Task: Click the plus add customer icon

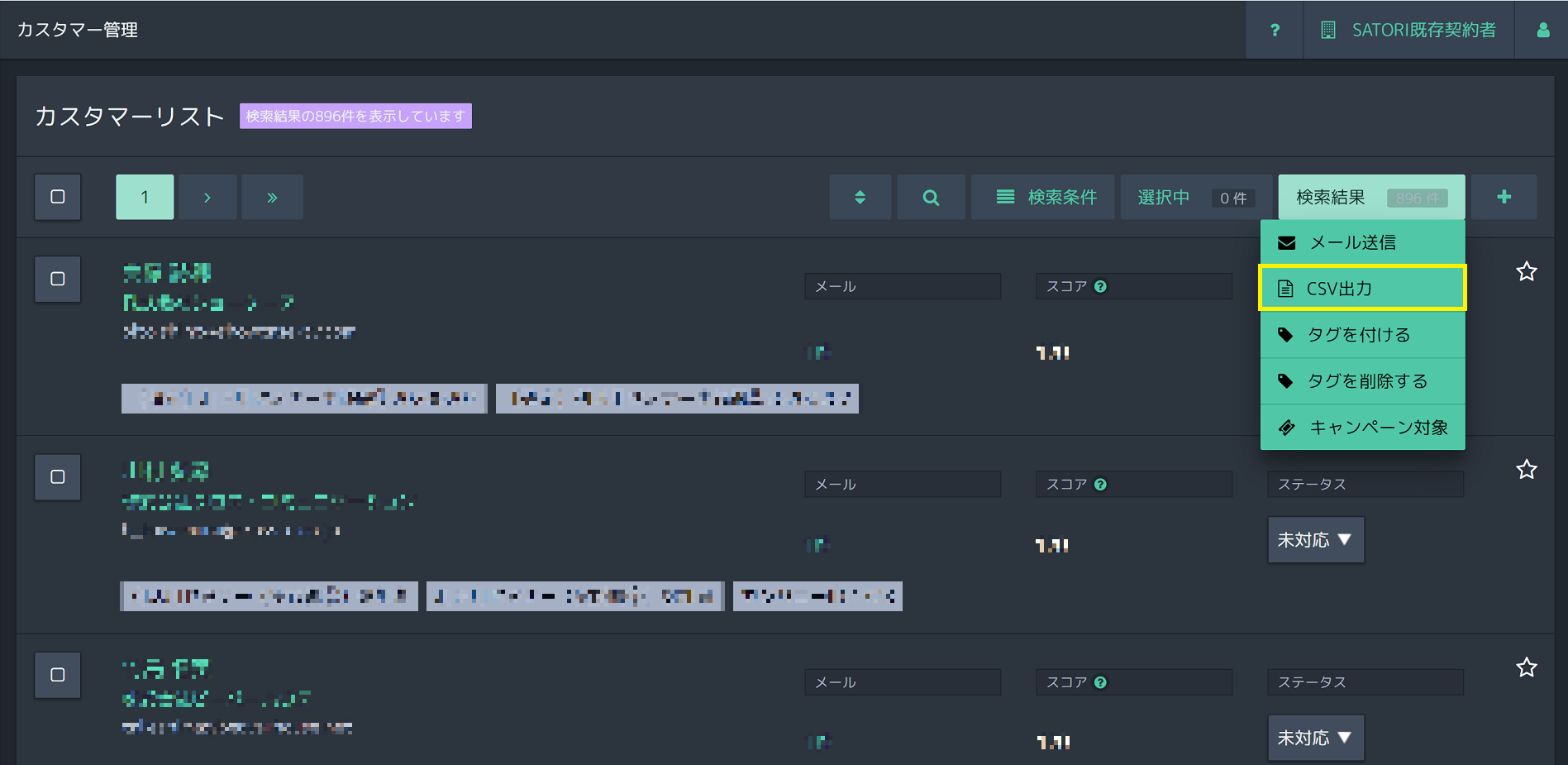Action: click(1504, 197)
